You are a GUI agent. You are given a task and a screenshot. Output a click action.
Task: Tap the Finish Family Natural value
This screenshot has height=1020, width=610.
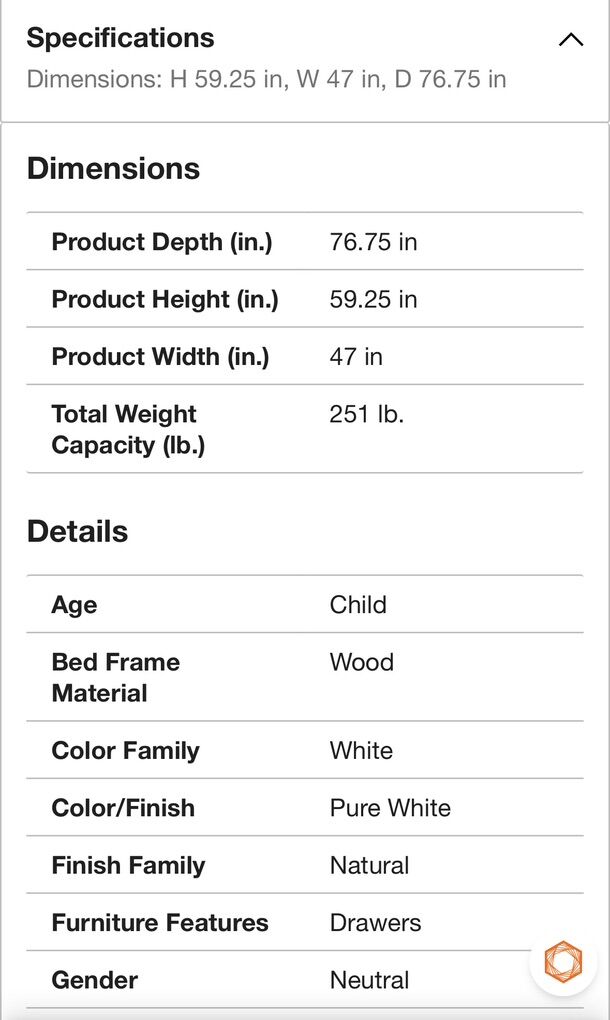point(369,865)
